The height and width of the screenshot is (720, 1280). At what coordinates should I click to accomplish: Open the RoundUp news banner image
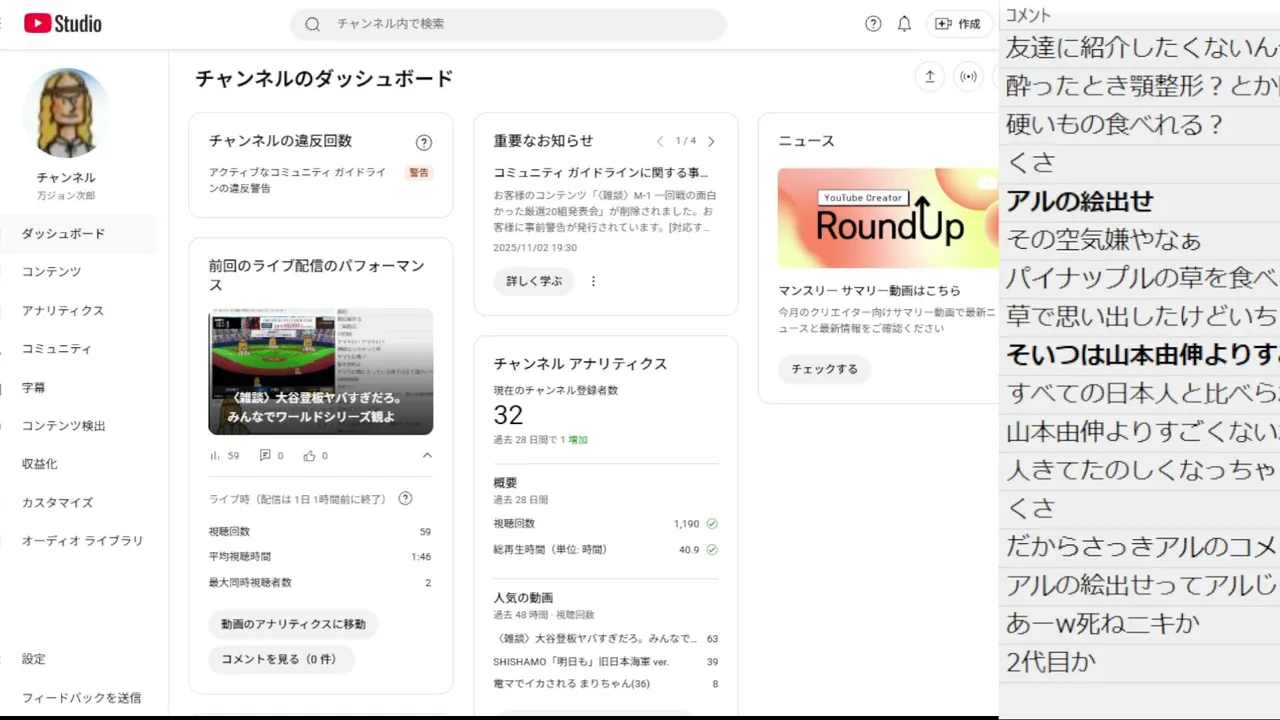click(888, 218)
